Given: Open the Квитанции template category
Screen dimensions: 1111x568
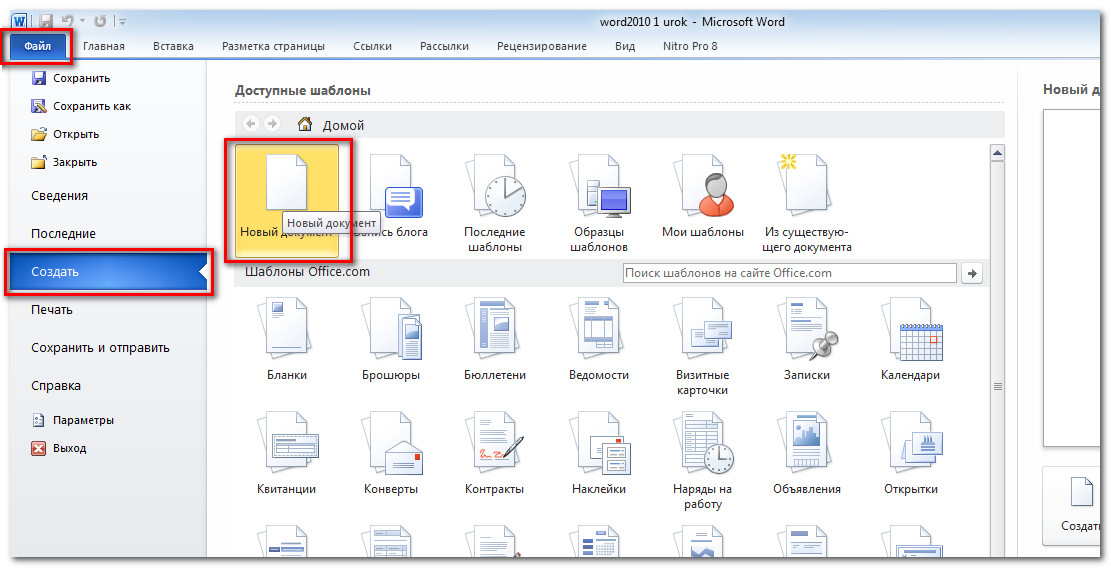Looking at the screenshot, I should point(287,454).
